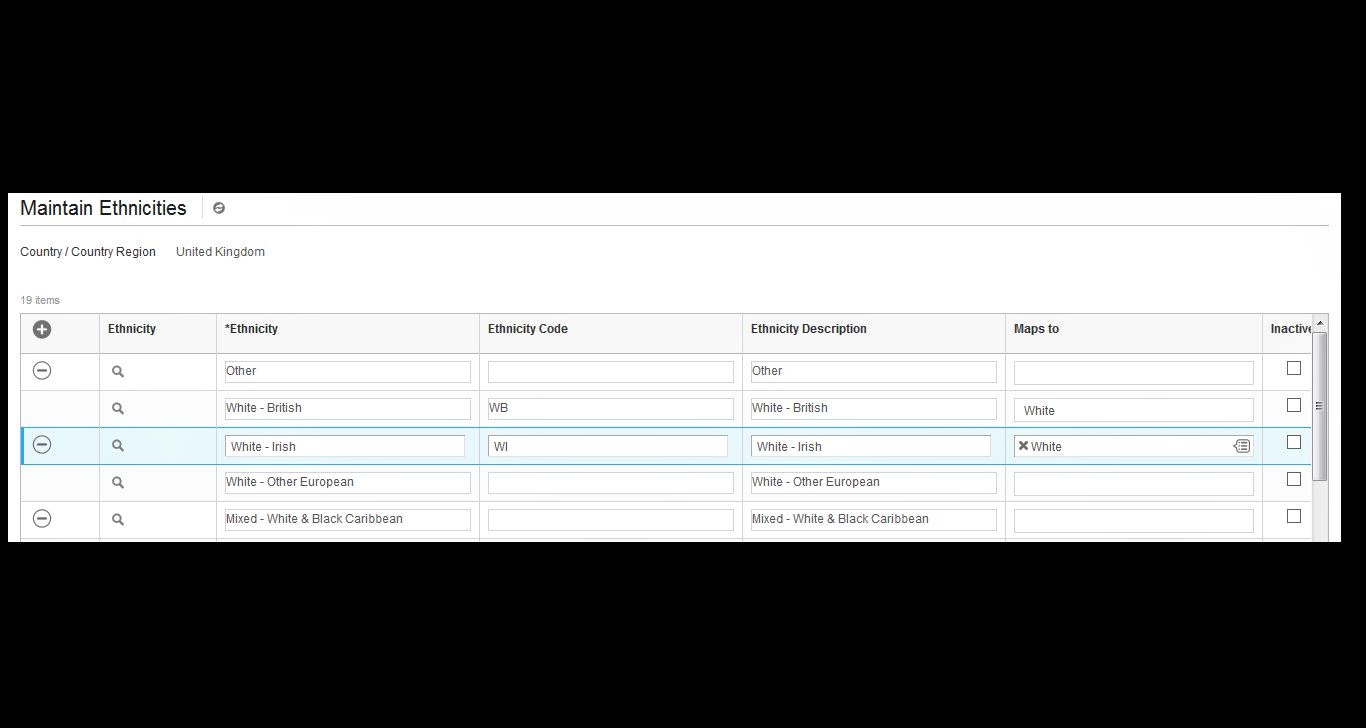Open the empty Maps to prompt for Other

[1133, 371]
